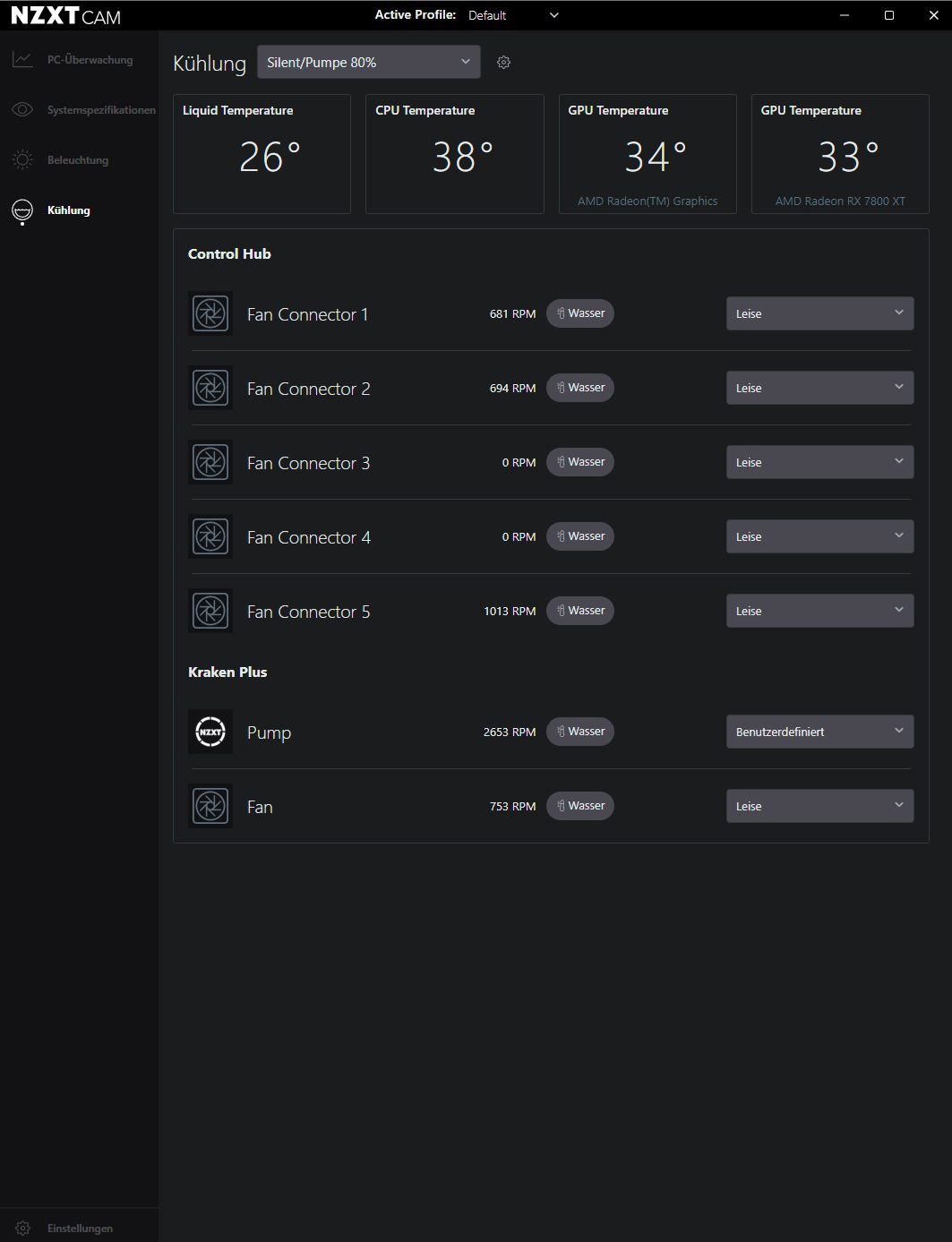Click Wasser source button for Fan Connector 5

click(x=580, y=611)
